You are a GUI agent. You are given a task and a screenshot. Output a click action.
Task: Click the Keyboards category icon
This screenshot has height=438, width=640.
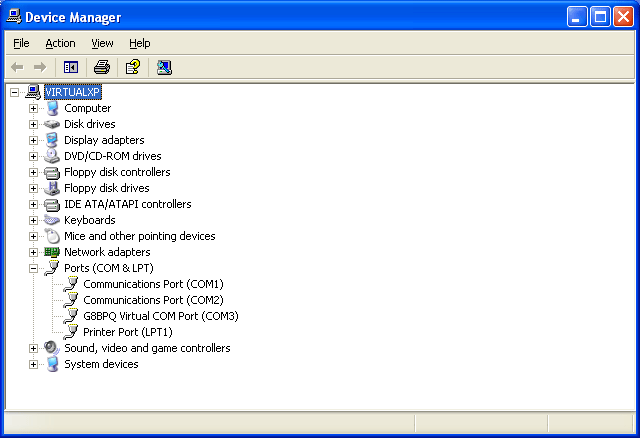(x=52, y=220)
